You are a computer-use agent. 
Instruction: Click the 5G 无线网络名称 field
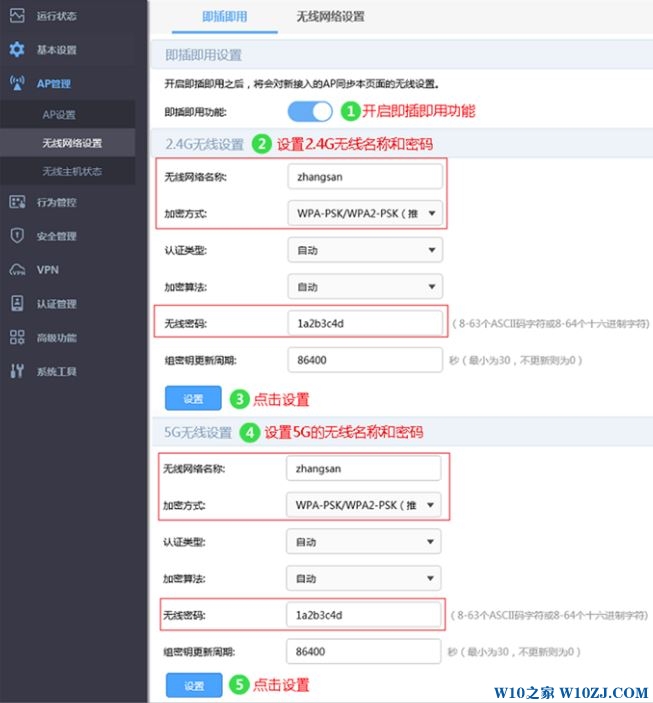pyautogui.click(x=364, y=468)
